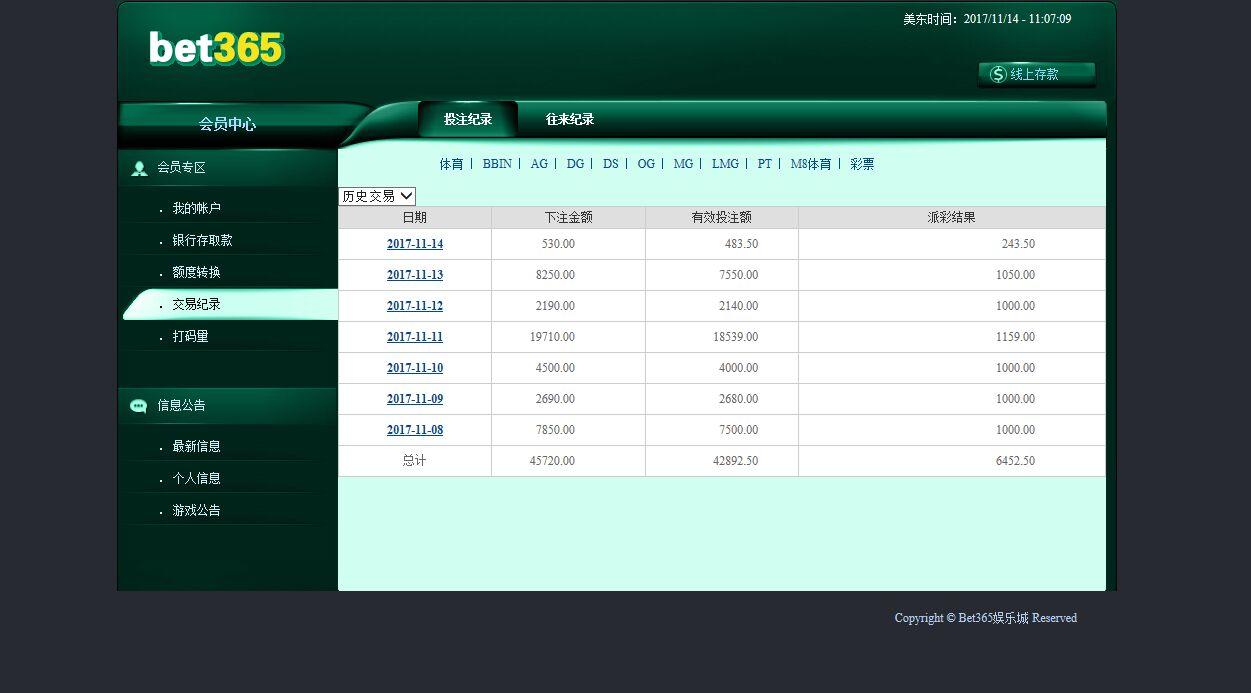Select the LMG category link
1251x693 pixels.
tap(725, 164)
